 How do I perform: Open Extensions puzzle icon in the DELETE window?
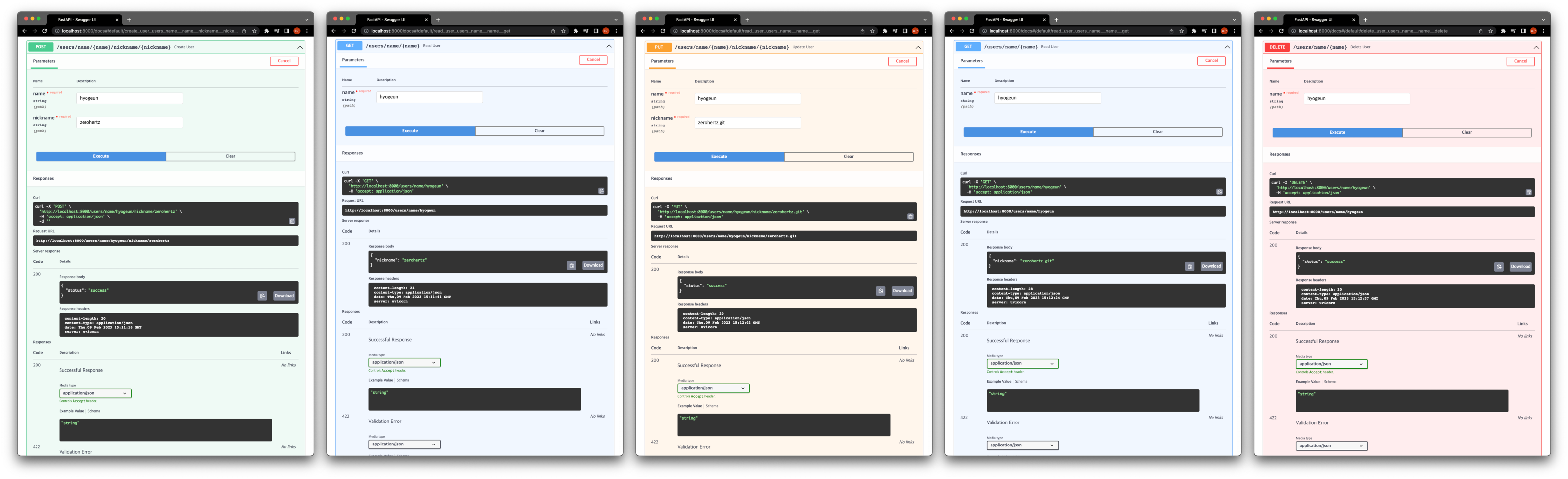tap(1503, 31)
